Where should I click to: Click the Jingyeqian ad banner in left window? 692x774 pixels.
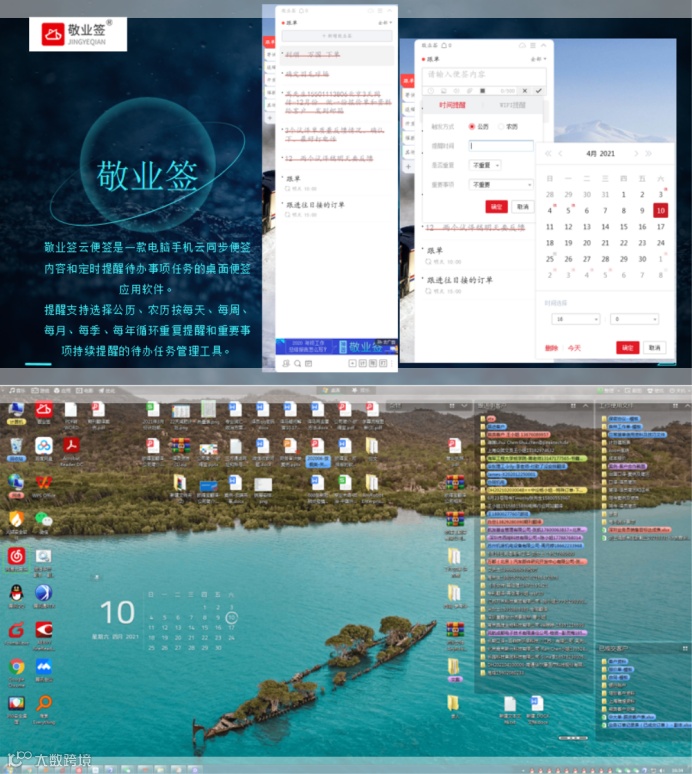click(337, 347)
